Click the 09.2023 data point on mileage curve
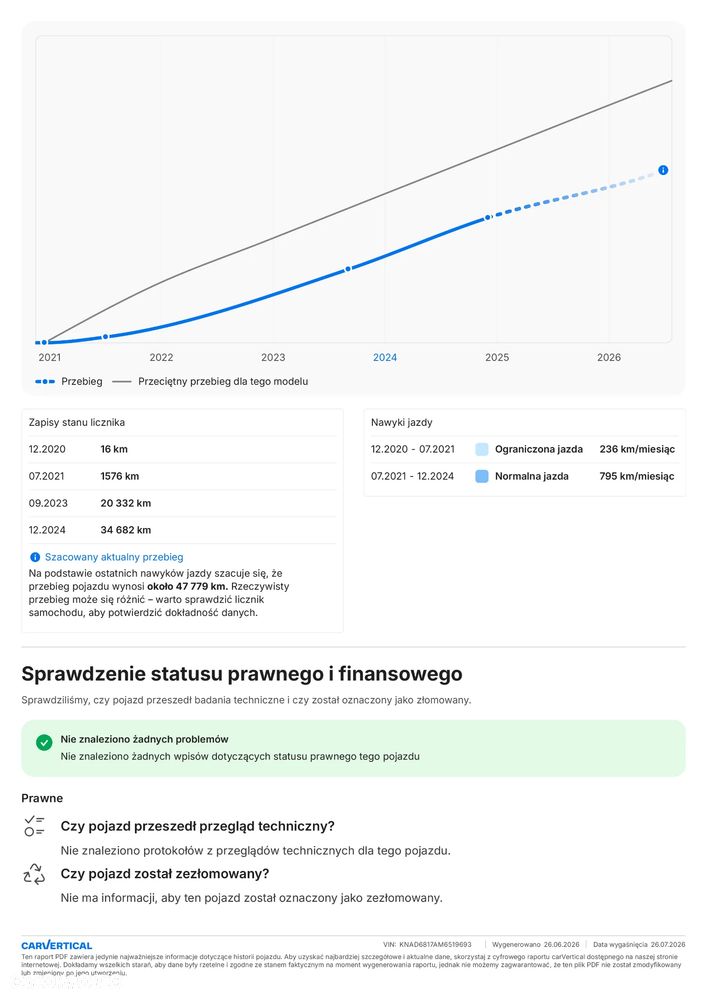This screenshot has height=999, width=707. click(x=348, y=269)
